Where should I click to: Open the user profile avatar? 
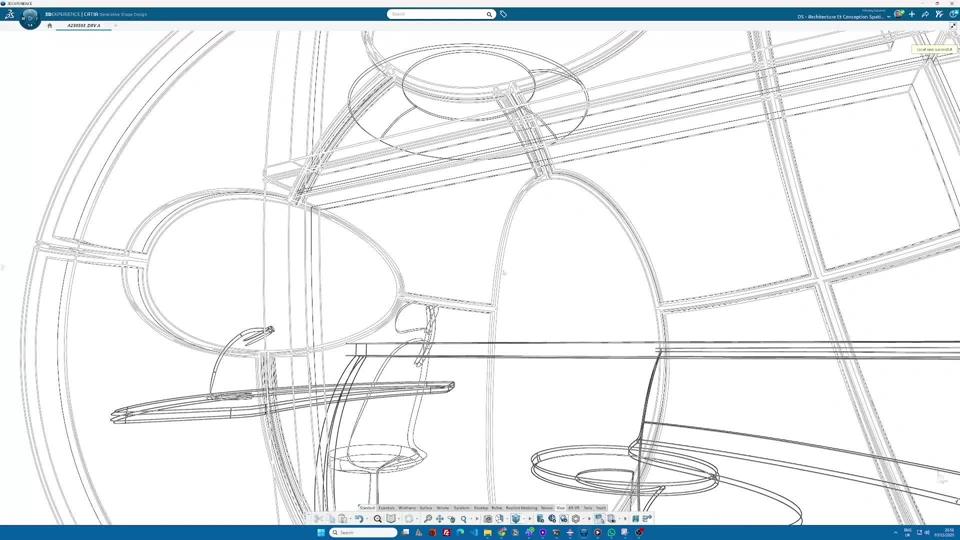point(898,14)
